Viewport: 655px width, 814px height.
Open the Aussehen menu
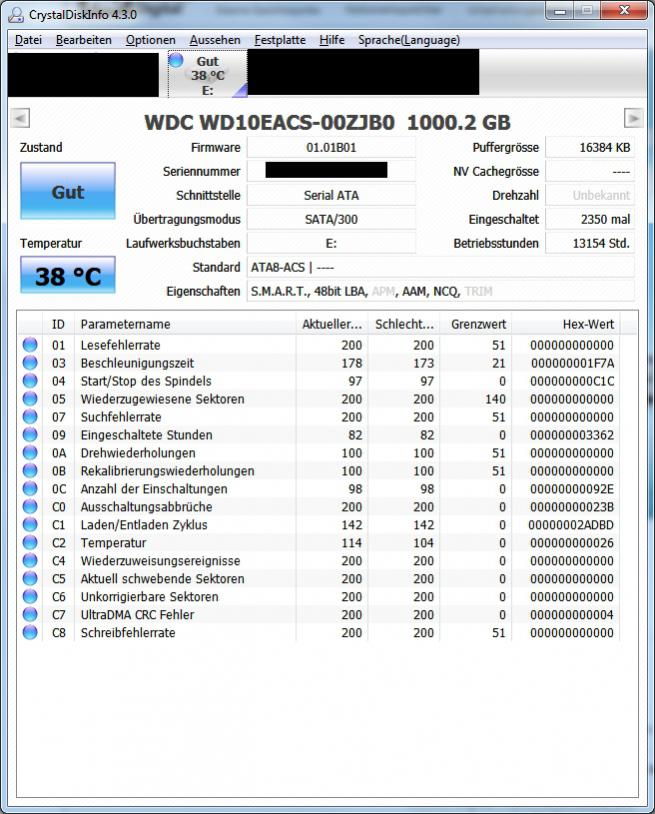pos(215,40)
